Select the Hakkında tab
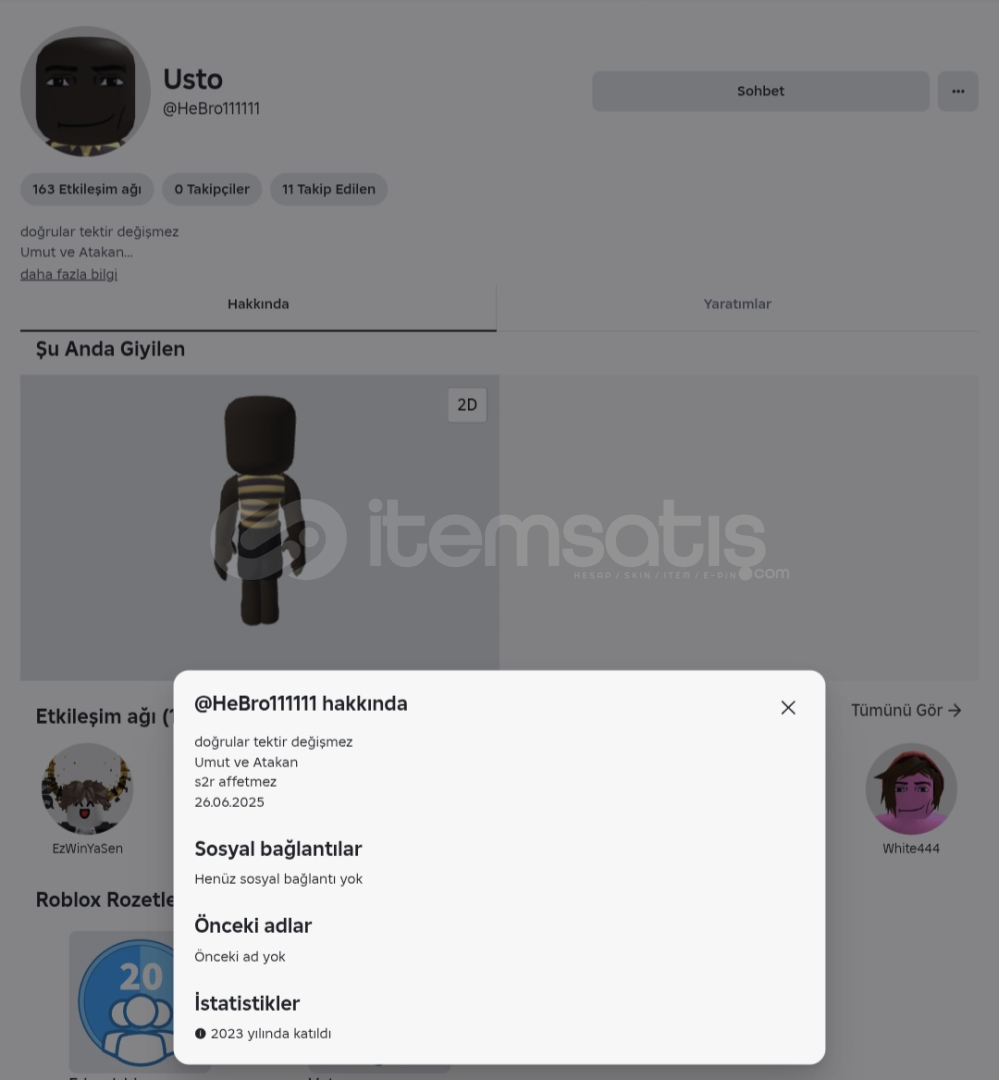The height and width of the screenshot is (1080, 999). 258,304
